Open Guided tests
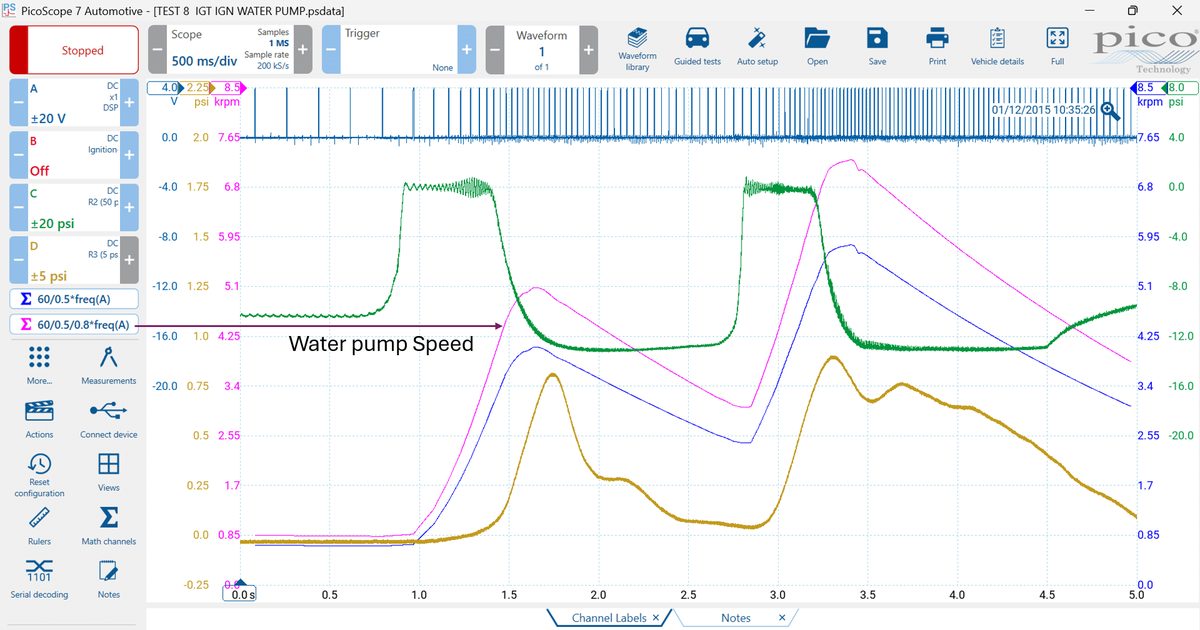1200x630 pixels. click(697, 48)
